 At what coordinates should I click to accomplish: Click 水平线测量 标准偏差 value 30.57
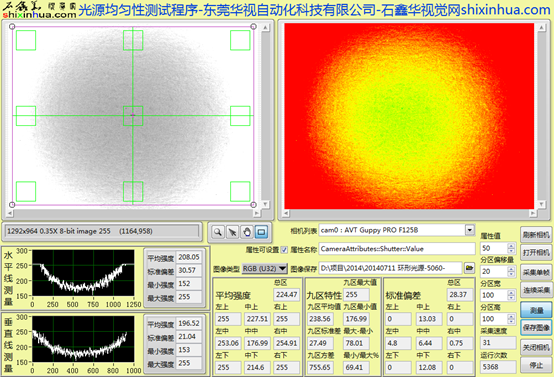[x=189, y=270]
